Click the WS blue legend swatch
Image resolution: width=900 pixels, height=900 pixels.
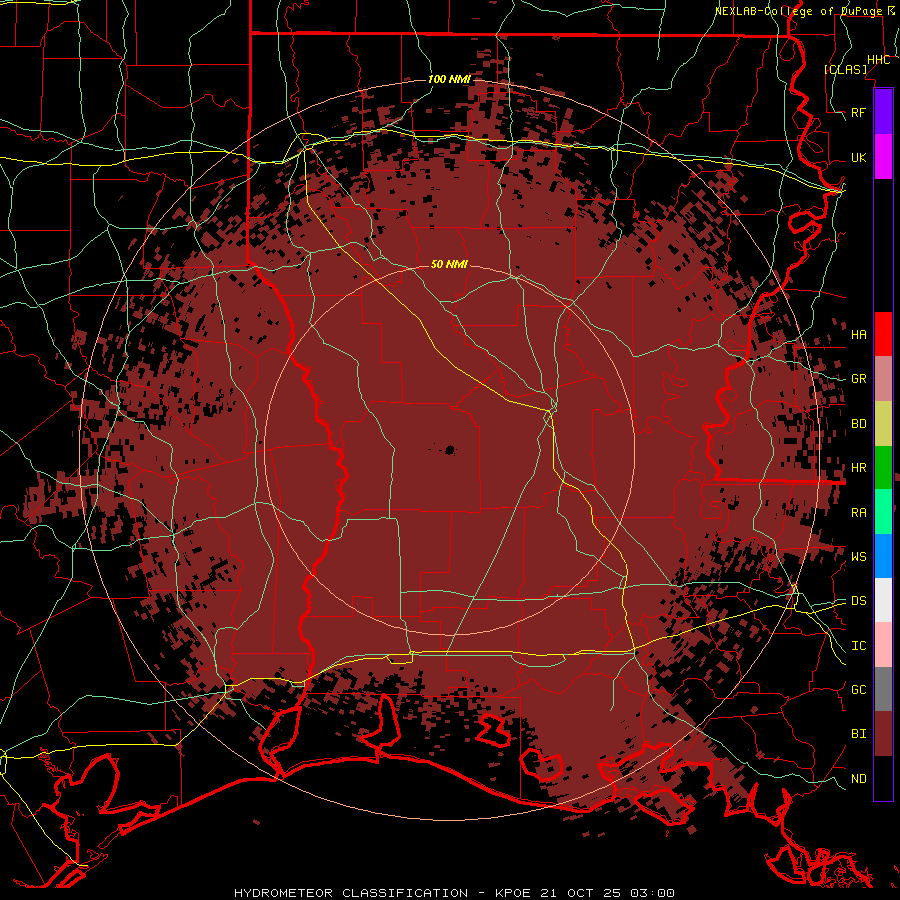(883, 556)
